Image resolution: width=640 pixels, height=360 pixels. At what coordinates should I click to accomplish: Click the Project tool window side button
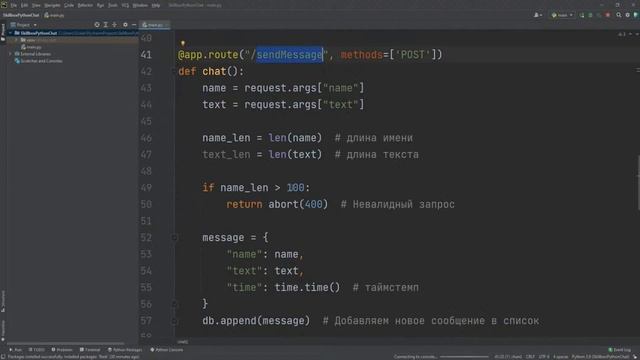click(x=3, y=32)
